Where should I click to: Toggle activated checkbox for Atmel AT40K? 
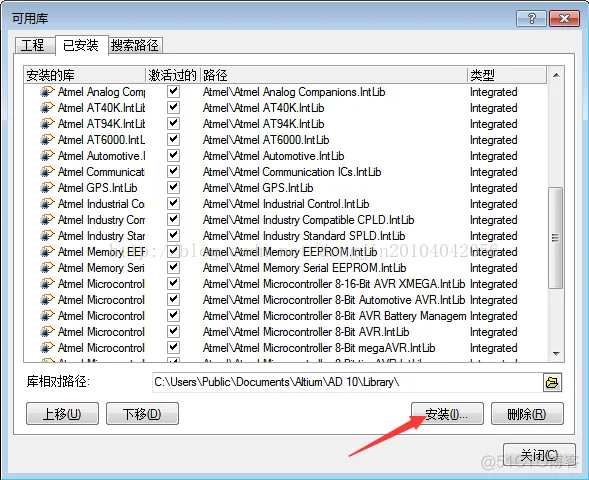(x=173, y=107)
